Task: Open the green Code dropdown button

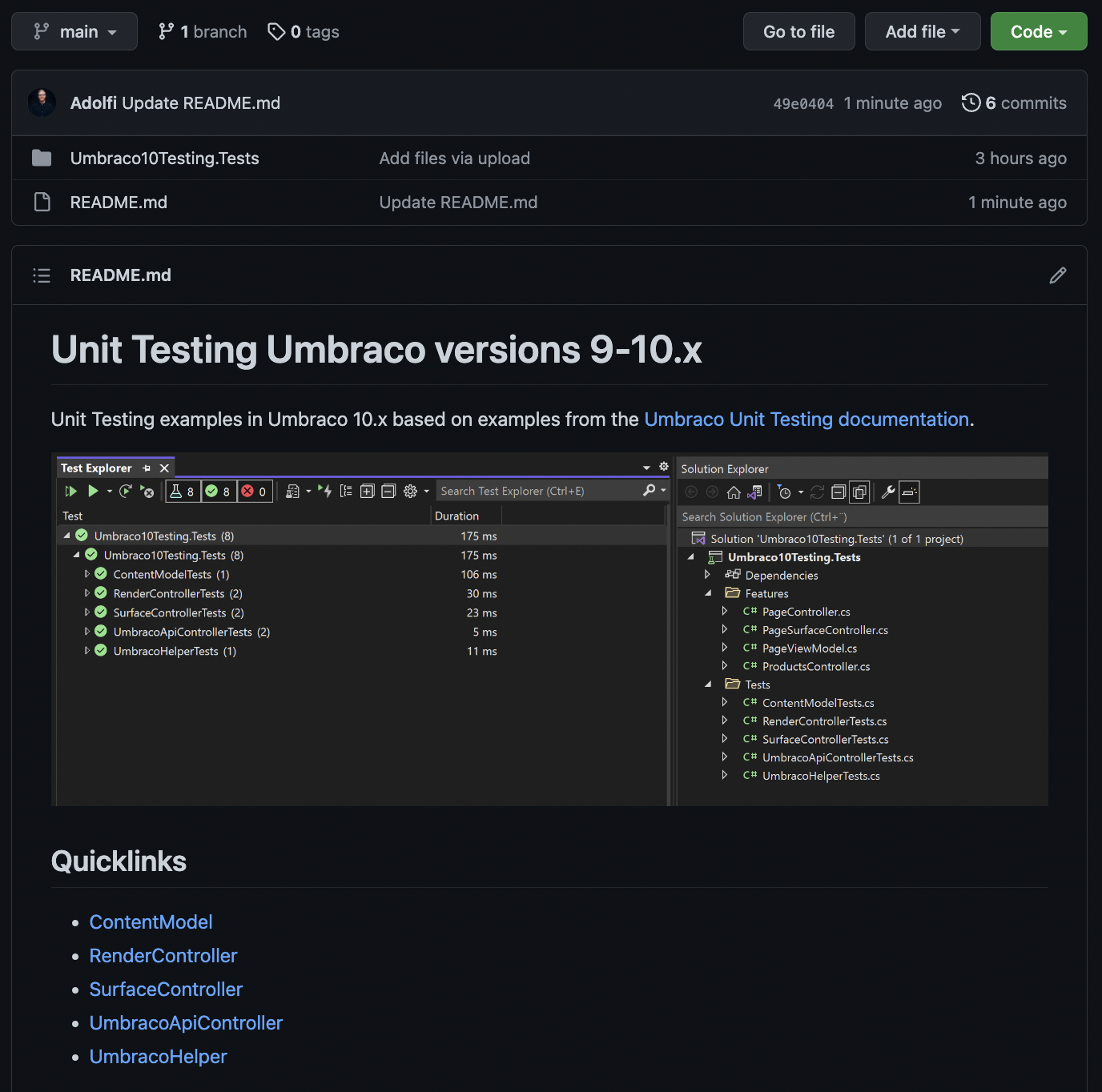Action: [1039, 31]
